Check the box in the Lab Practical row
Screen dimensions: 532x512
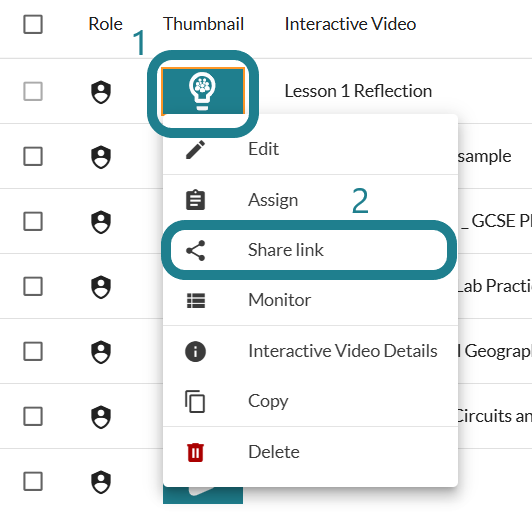(33, 286)
